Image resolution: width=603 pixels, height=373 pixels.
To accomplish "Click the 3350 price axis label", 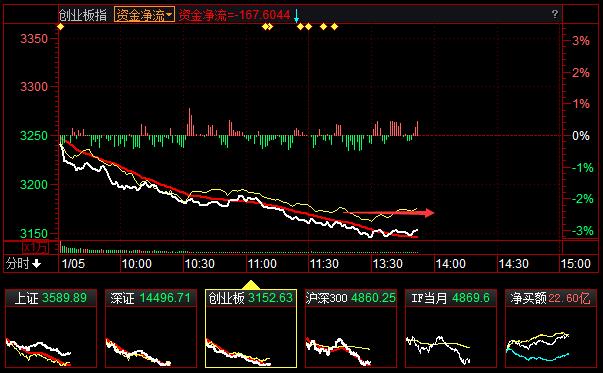I will (34, 38).
